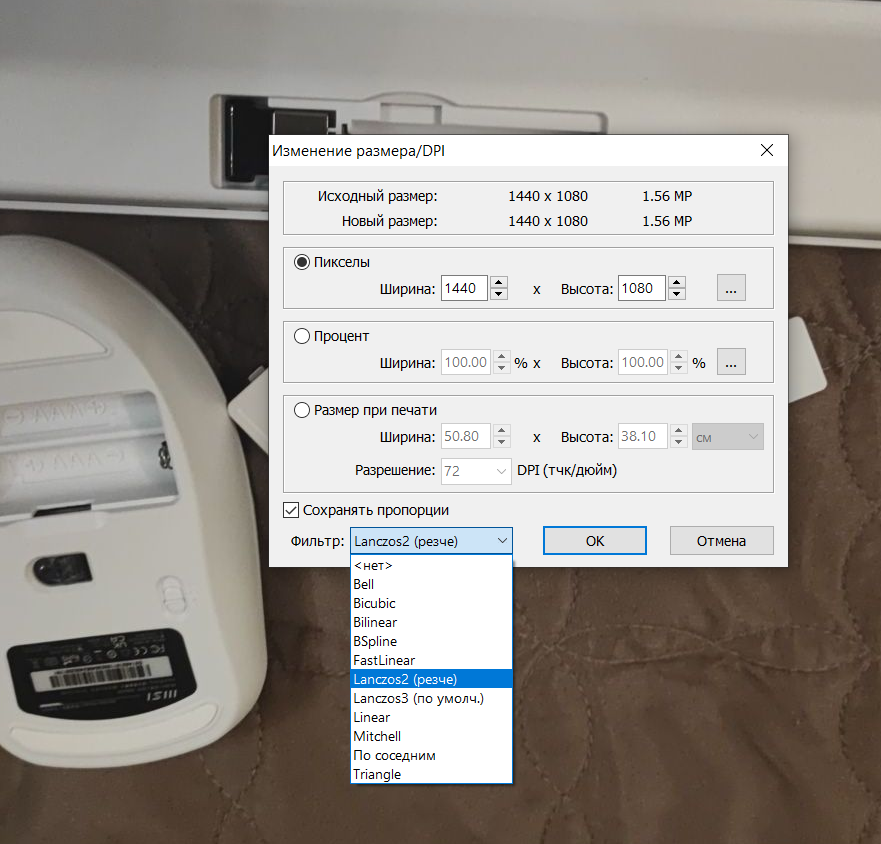
Task: Toggle the Сохранять пропорции checkbox
Action: pos(290,510)
